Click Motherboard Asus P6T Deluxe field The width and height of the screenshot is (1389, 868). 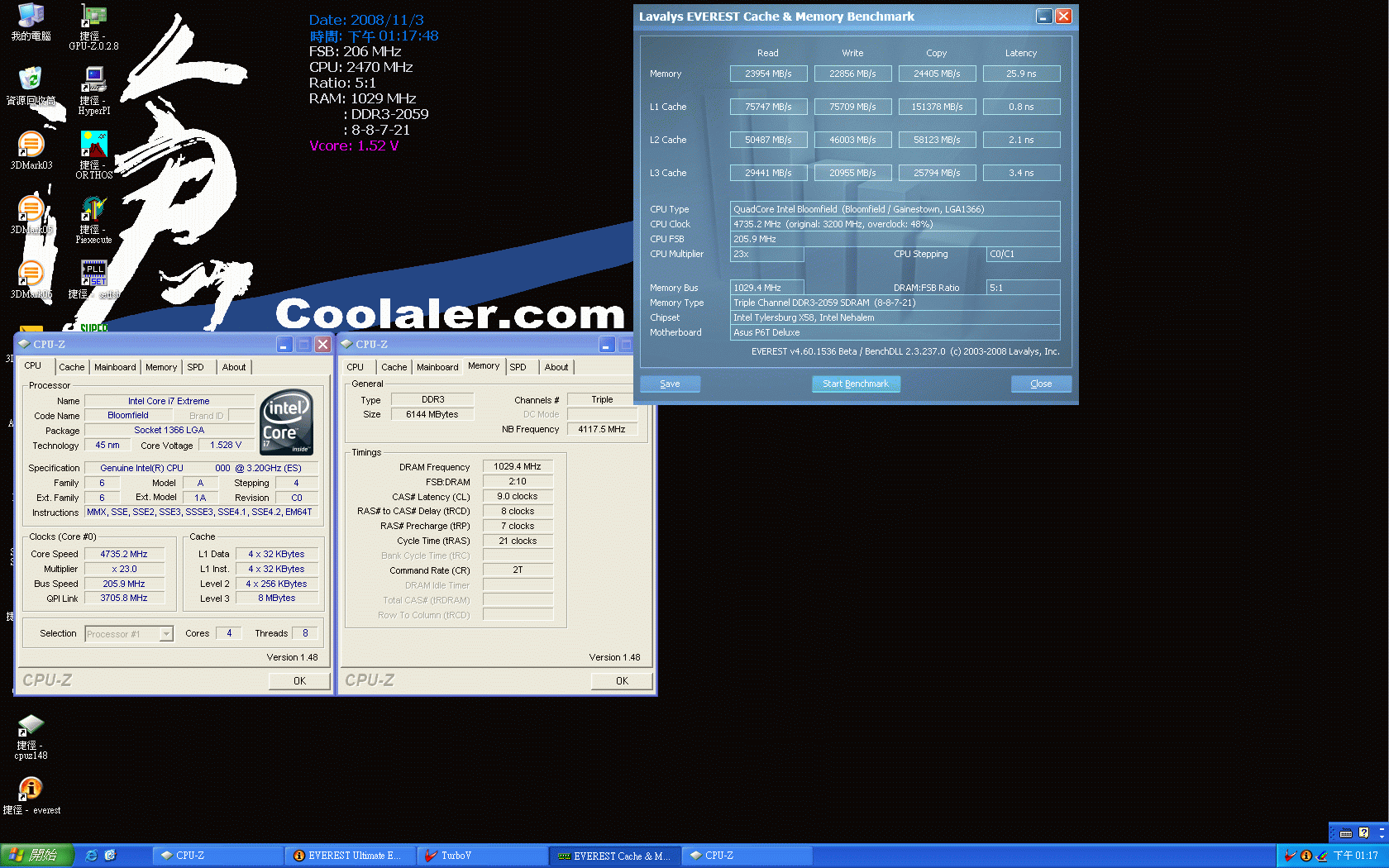coord(895,332)
